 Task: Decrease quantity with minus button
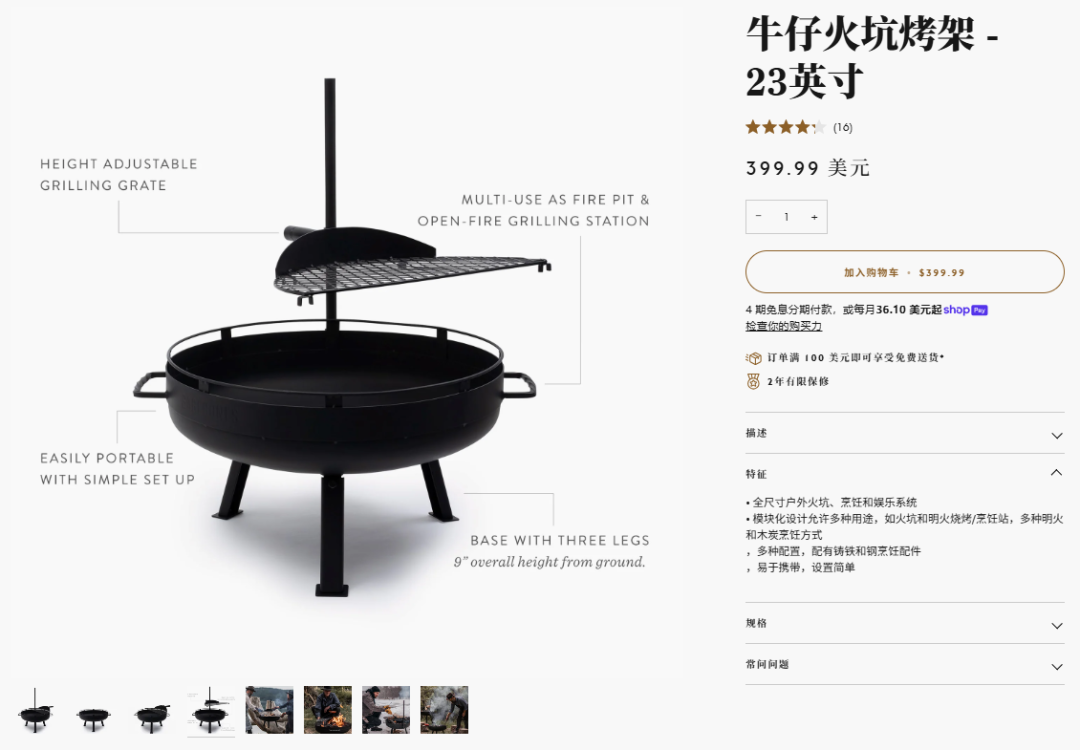(x=758, y=216)
